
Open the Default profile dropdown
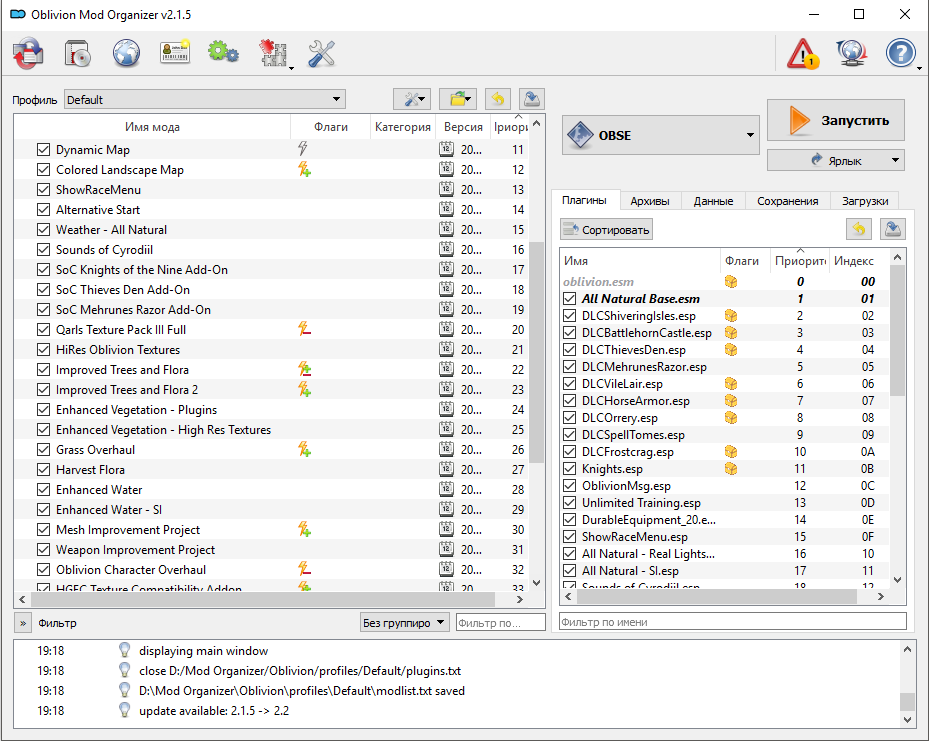tap(205, 100)
